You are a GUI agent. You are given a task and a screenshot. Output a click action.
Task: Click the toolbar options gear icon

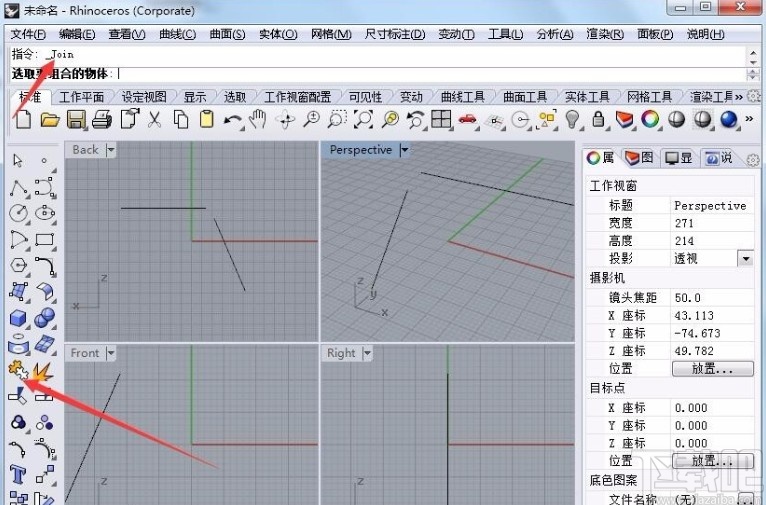click(x=754, y=96)
